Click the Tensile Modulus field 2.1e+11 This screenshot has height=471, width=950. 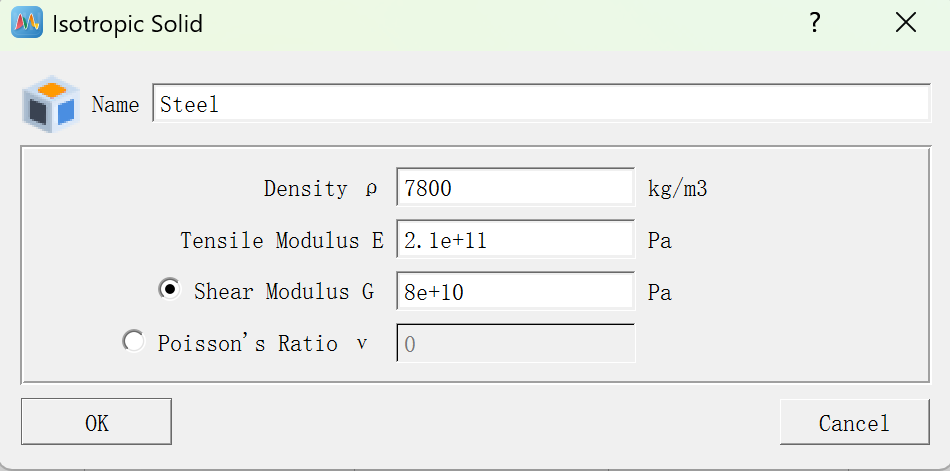[515, 240]
